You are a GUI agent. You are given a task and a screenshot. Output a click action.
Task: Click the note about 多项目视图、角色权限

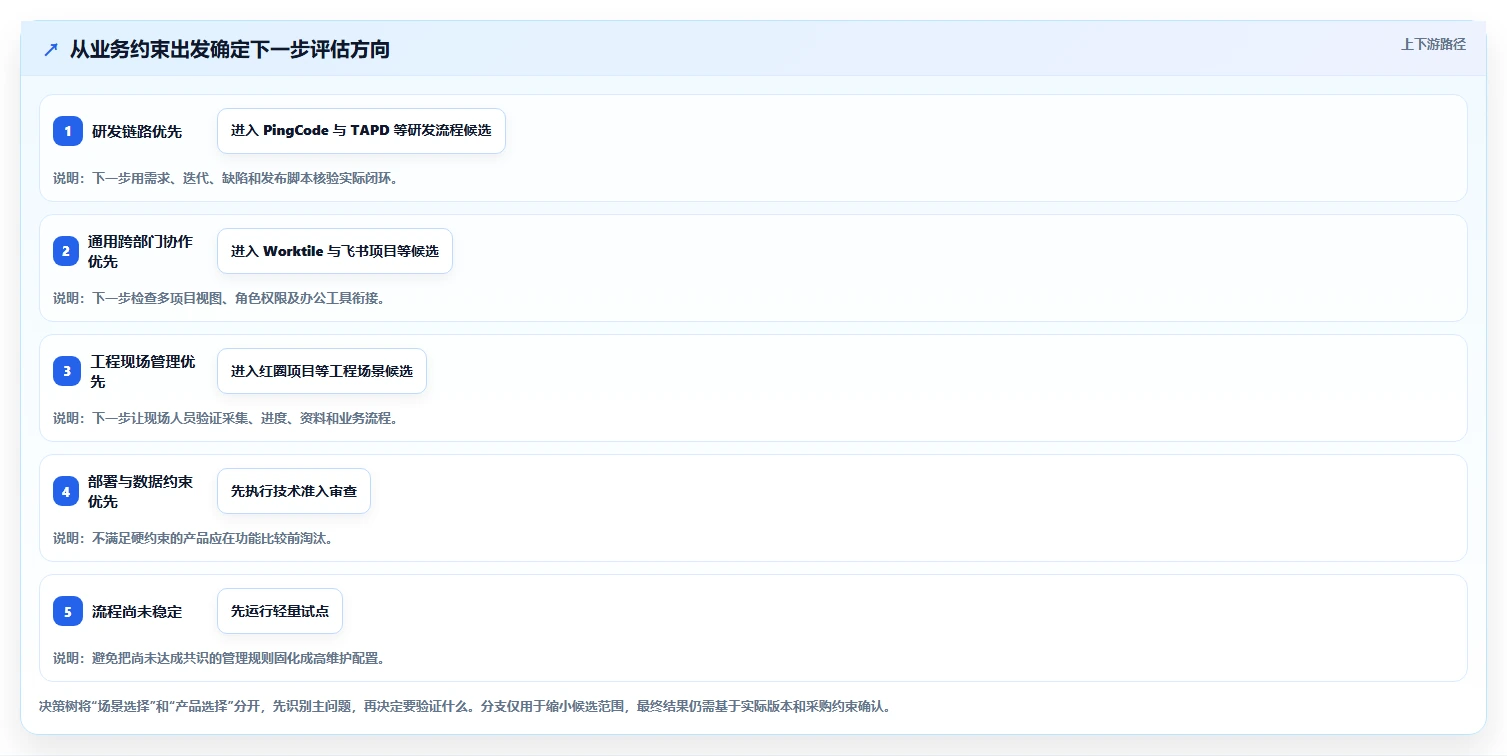tap(219, 298)
